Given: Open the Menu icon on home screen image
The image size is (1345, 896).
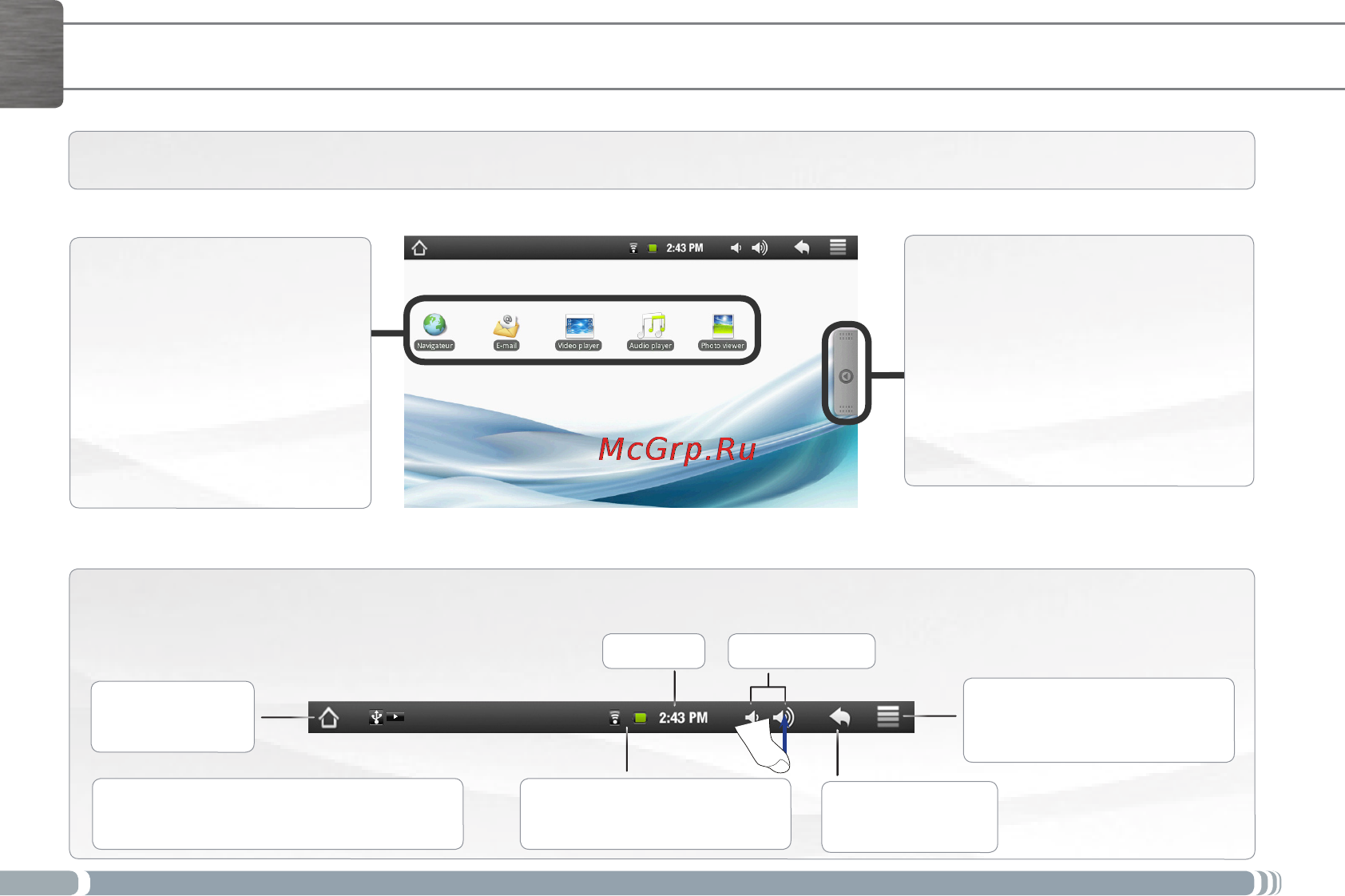Looking at the screenshot, I should [x=838, y=248].
